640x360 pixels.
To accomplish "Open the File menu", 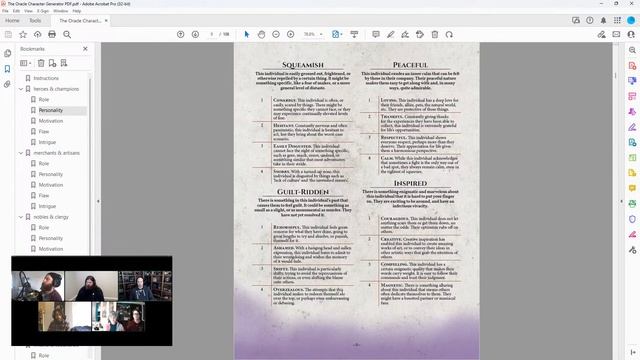I will (x=5, y=11).
